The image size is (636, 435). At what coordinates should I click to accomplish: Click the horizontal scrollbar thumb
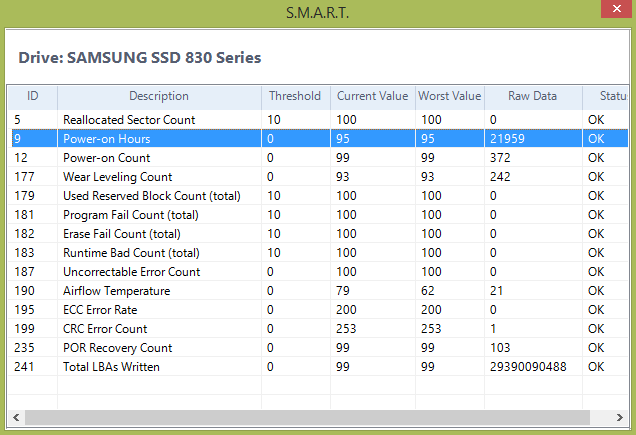pyautogui.click(x=307, y=417)
